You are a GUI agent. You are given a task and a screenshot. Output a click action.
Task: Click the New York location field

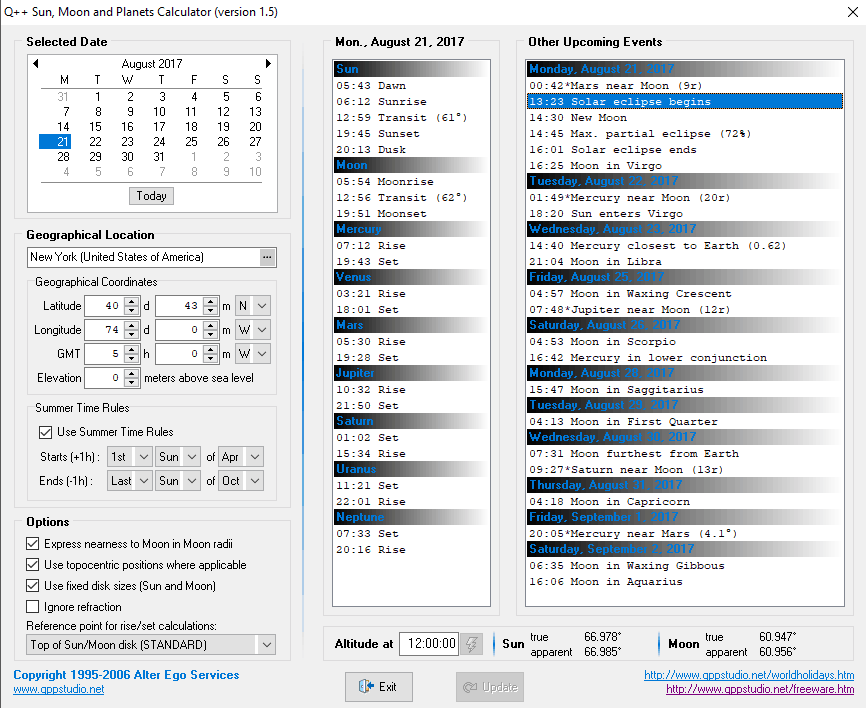coord(144,257)
